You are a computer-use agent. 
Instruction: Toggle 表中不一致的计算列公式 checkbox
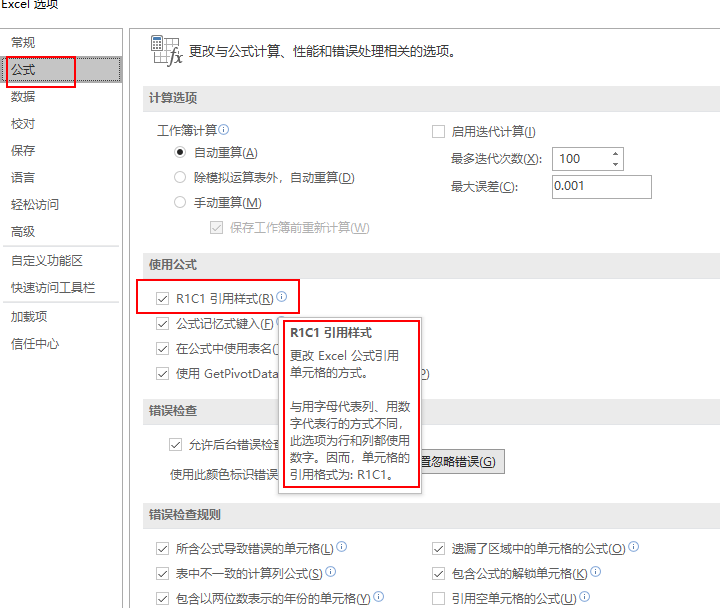coord(162,574)
